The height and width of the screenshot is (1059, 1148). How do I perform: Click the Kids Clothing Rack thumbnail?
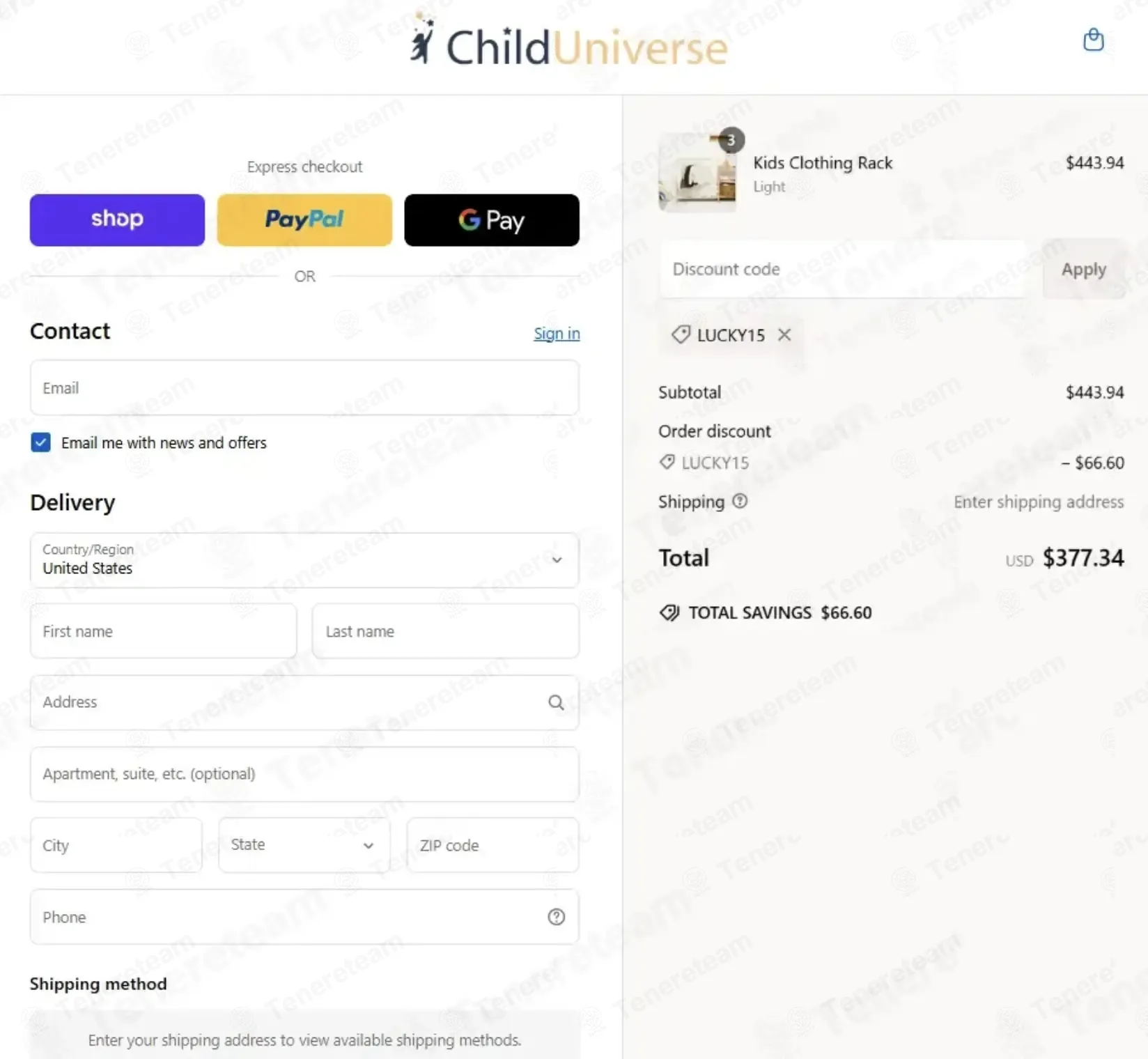(x=697, y=172)
